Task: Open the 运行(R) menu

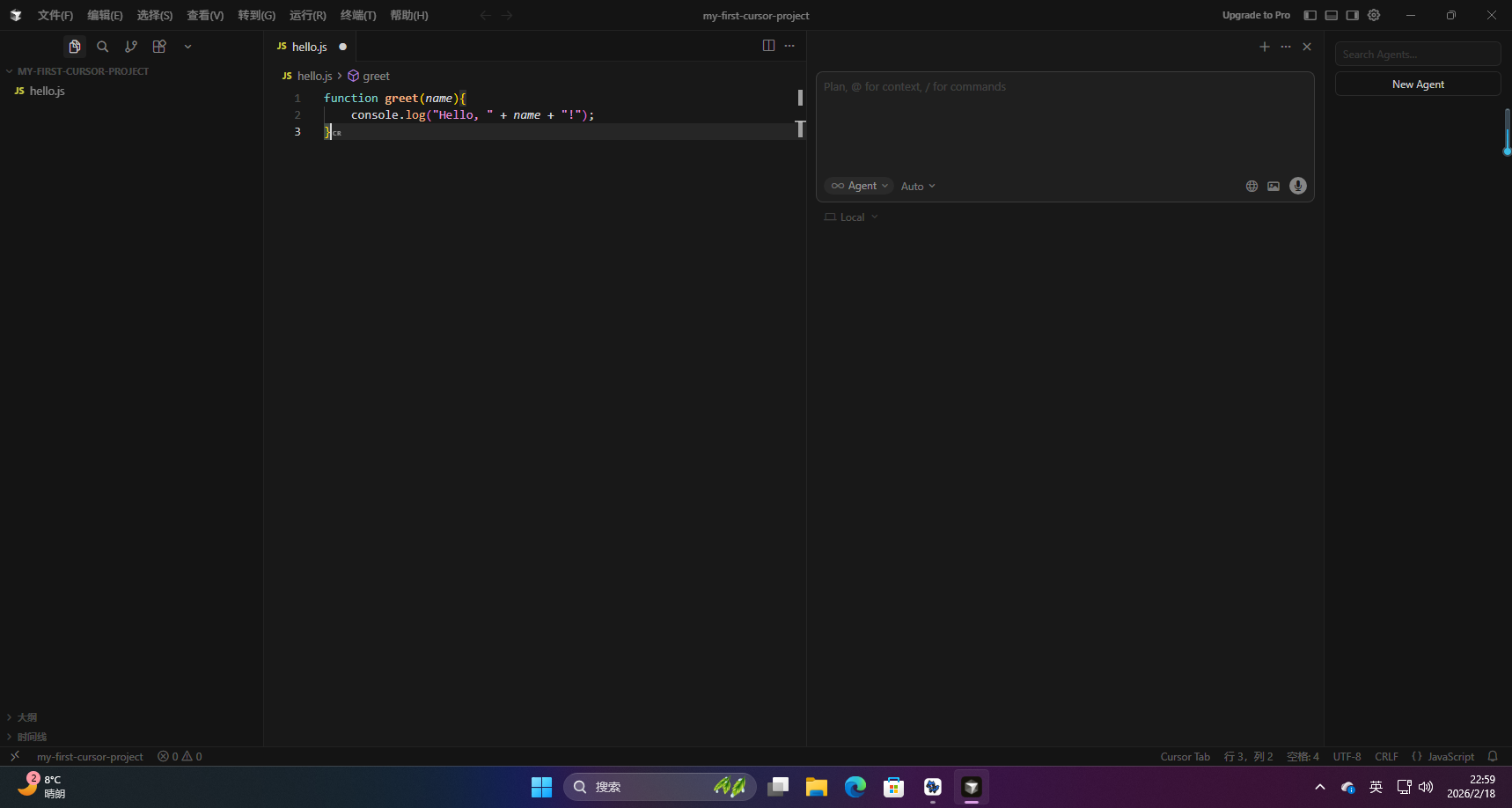Action: [x=307, y=15]
